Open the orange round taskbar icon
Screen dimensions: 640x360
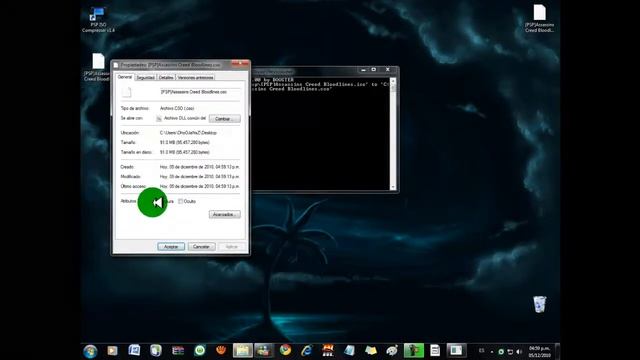(x=221, y=351)
